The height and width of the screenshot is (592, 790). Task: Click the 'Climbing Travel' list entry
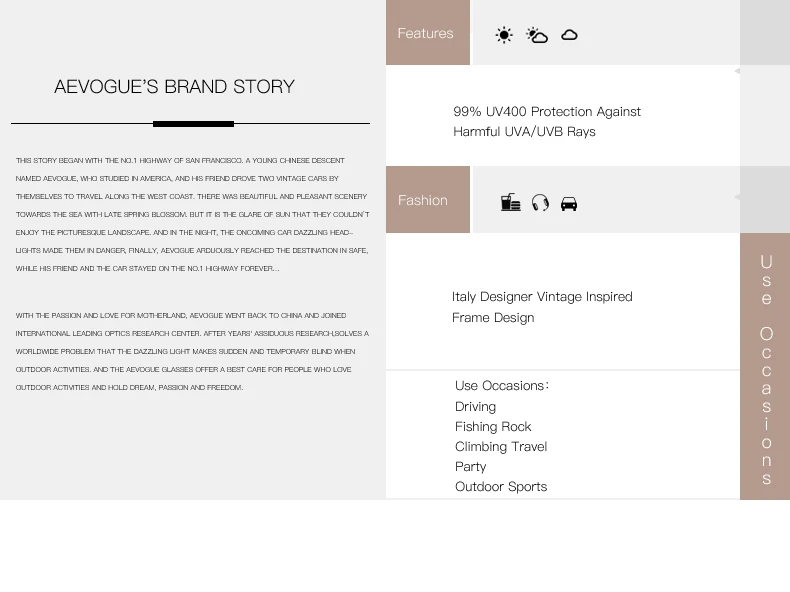coord(501,447)
